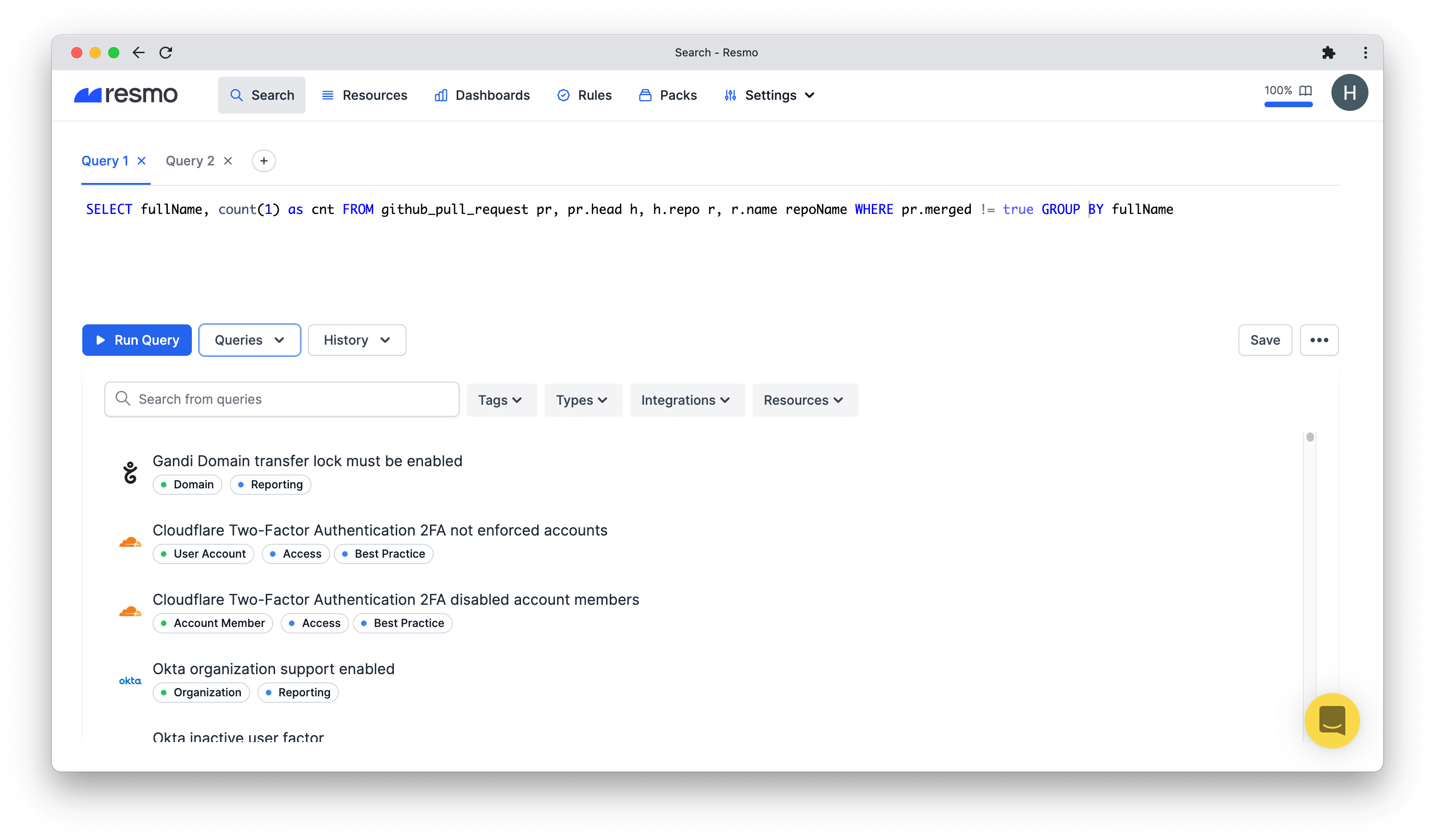Select the Reporting tag under Gandi query
Screen dimensions: 1435x840
point(270,485)
